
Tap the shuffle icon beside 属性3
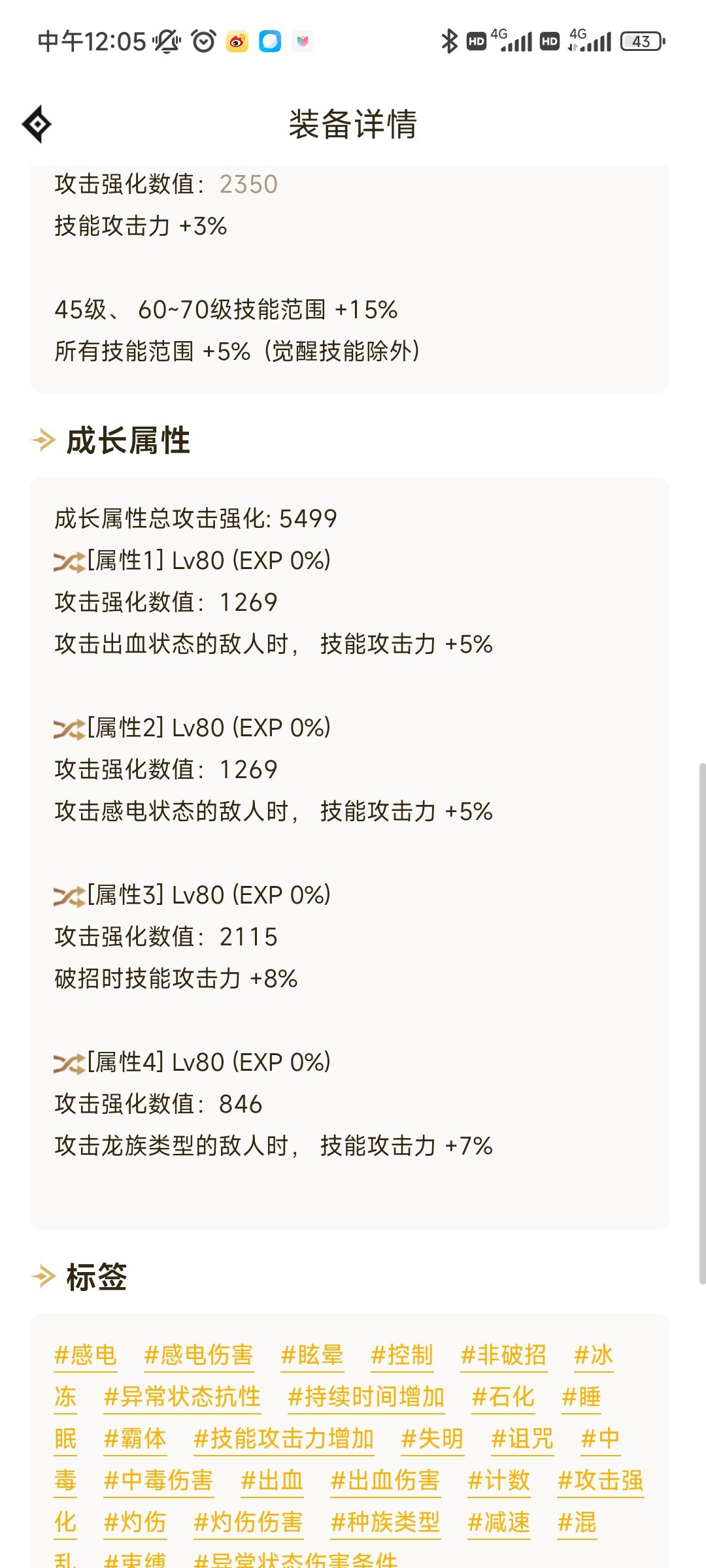(69, 896)
